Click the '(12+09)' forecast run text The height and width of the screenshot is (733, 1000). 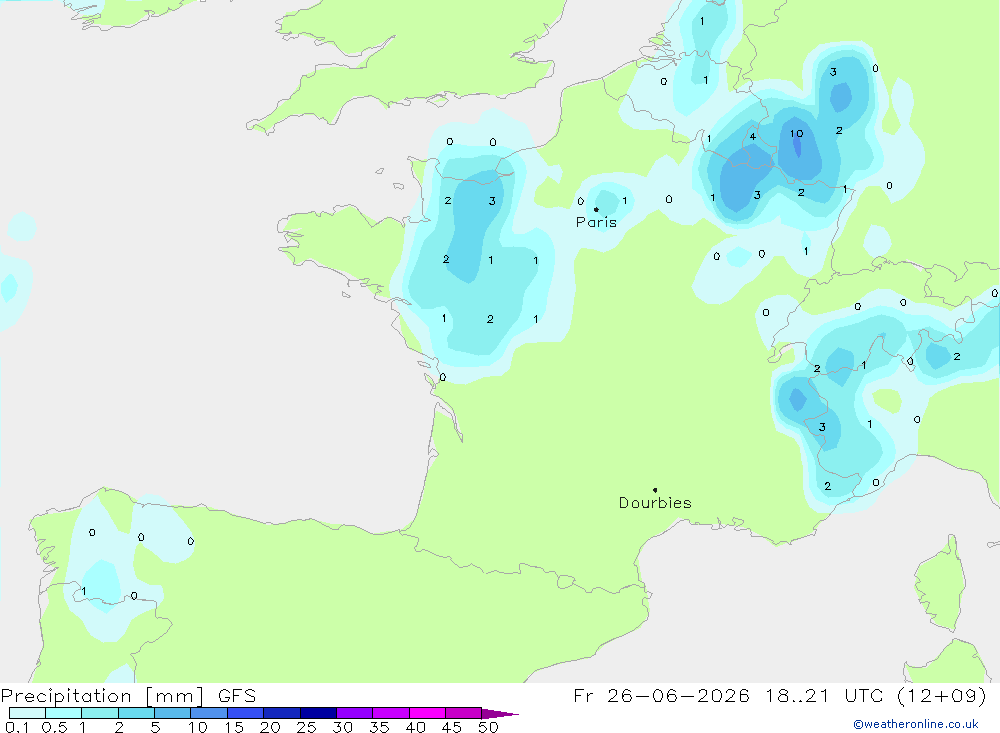click(941, 695)
